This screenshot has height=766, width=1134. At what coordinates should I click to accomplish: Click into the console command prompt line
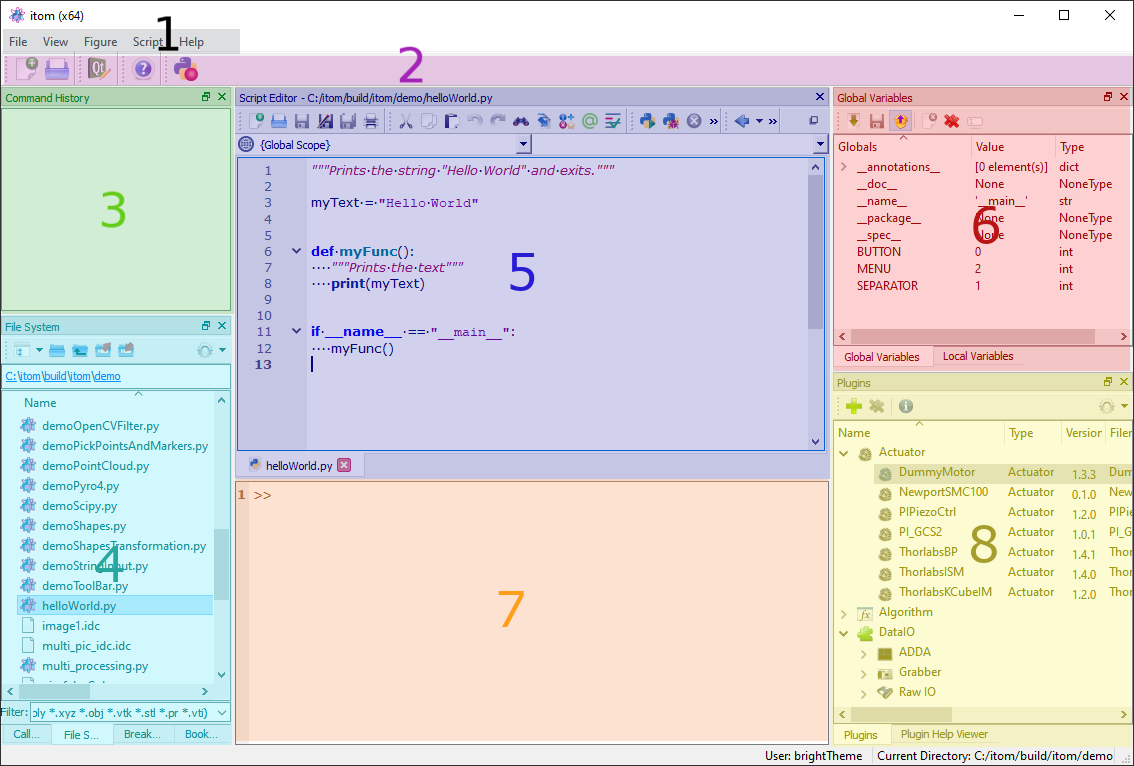(539, 495)
